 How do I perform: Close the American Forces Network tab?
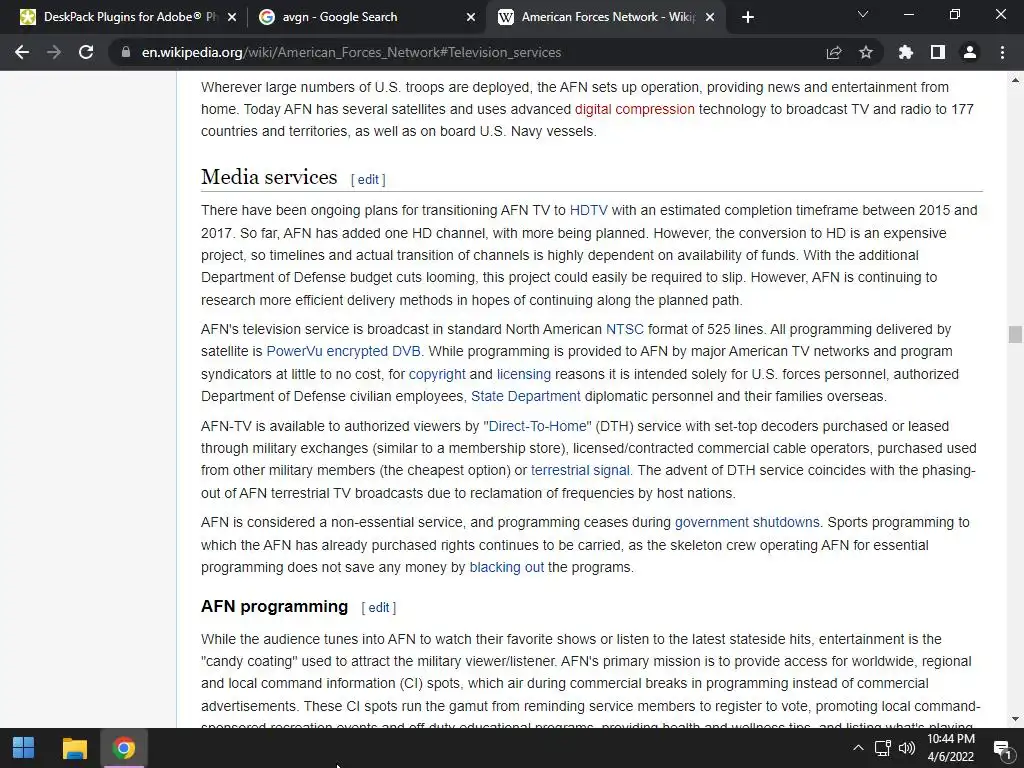click(710, 17)
